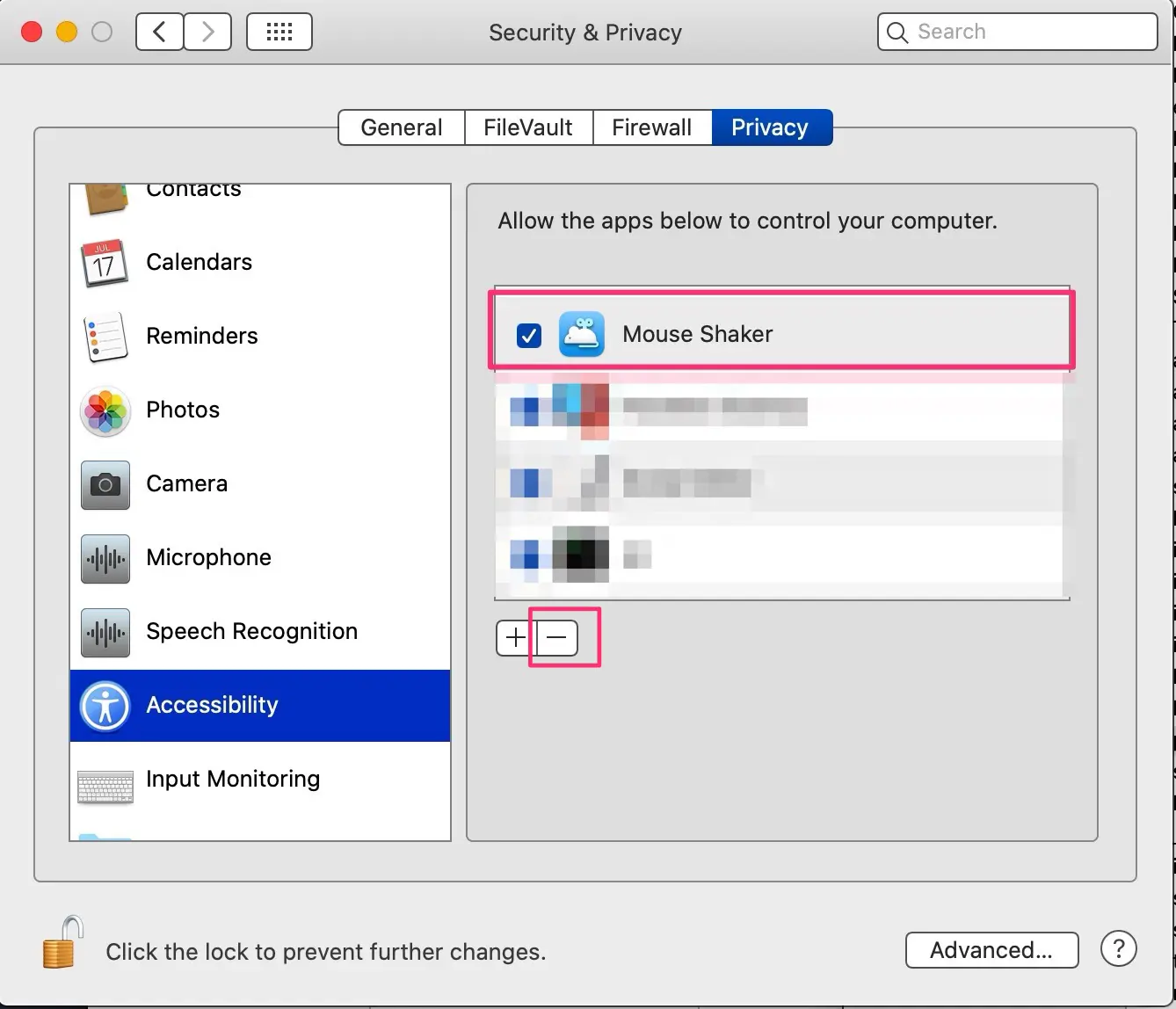The height and width of the screenshot is (1009, 1176).
Task: Switch to the Firewall tab
Action: tap(651, 127)
